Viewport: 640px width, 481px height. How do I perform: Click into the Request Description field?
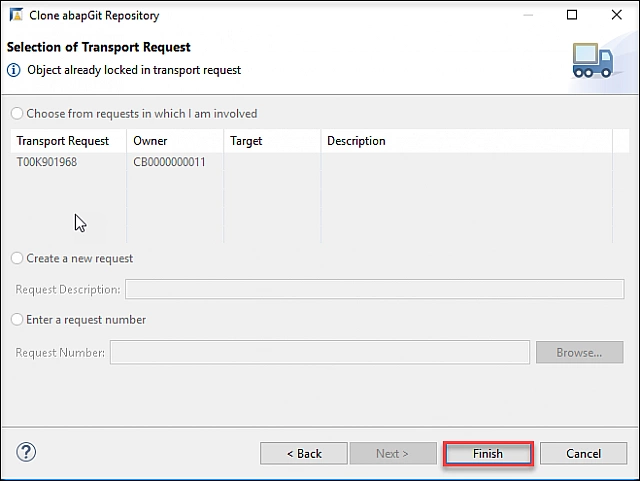click(373, 289)
